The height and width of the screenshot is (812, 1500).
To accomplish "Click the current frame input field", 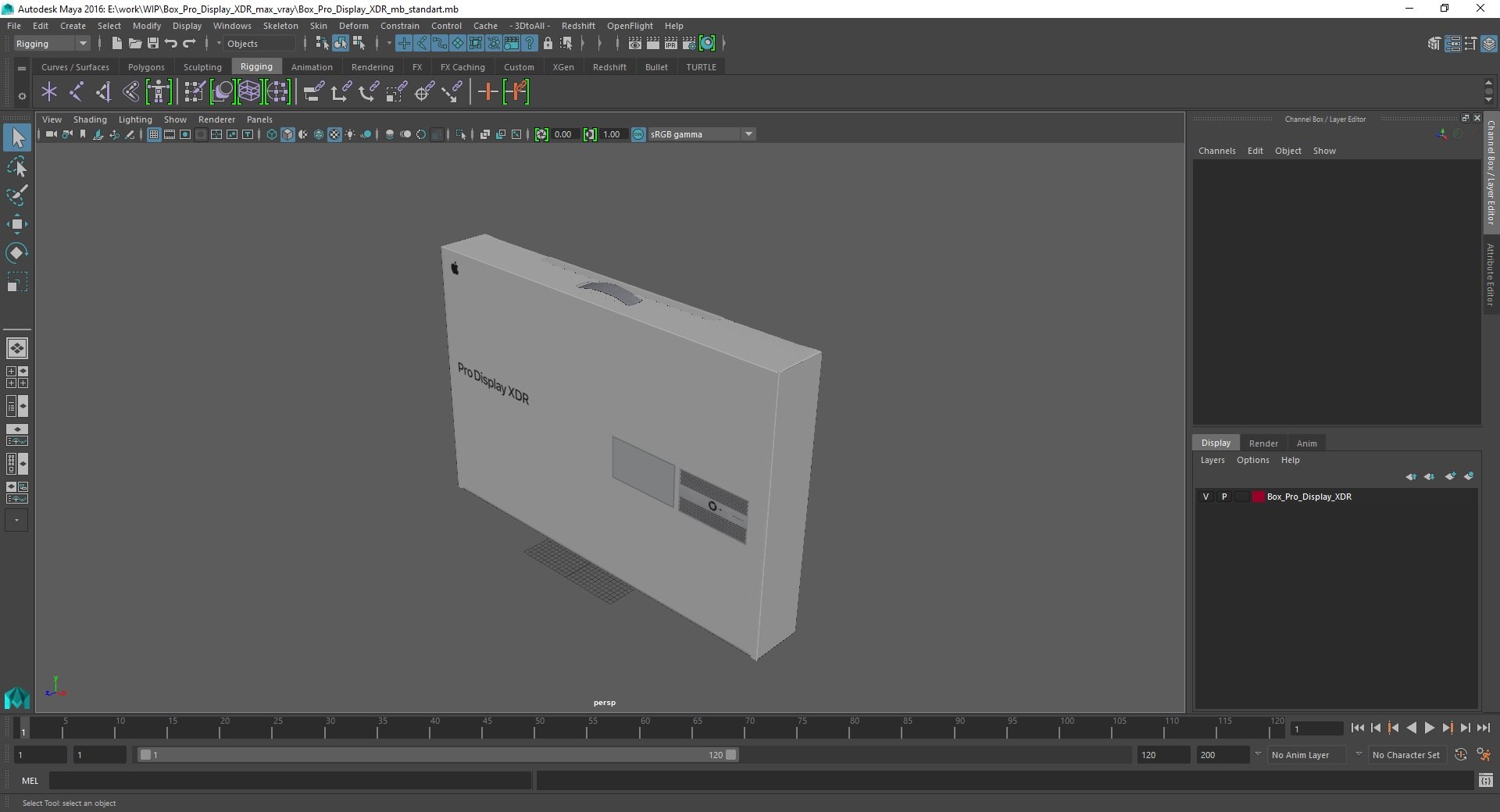I will (1316, 728).
